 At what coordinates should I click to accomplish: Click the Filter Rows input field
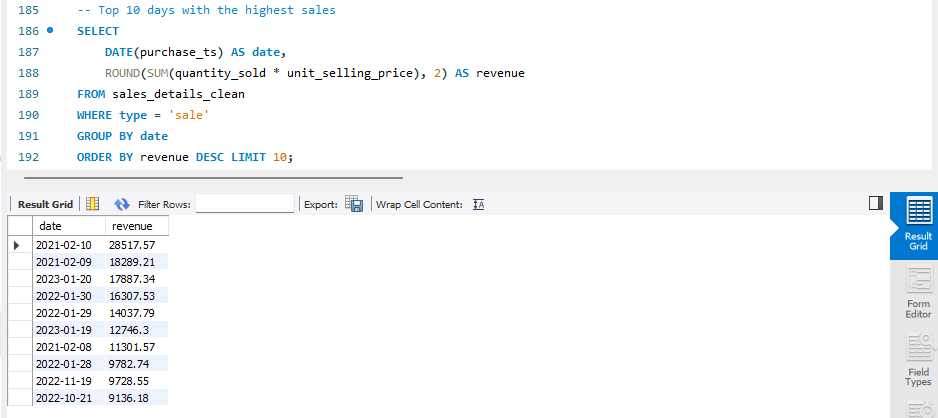coord(245,204)
